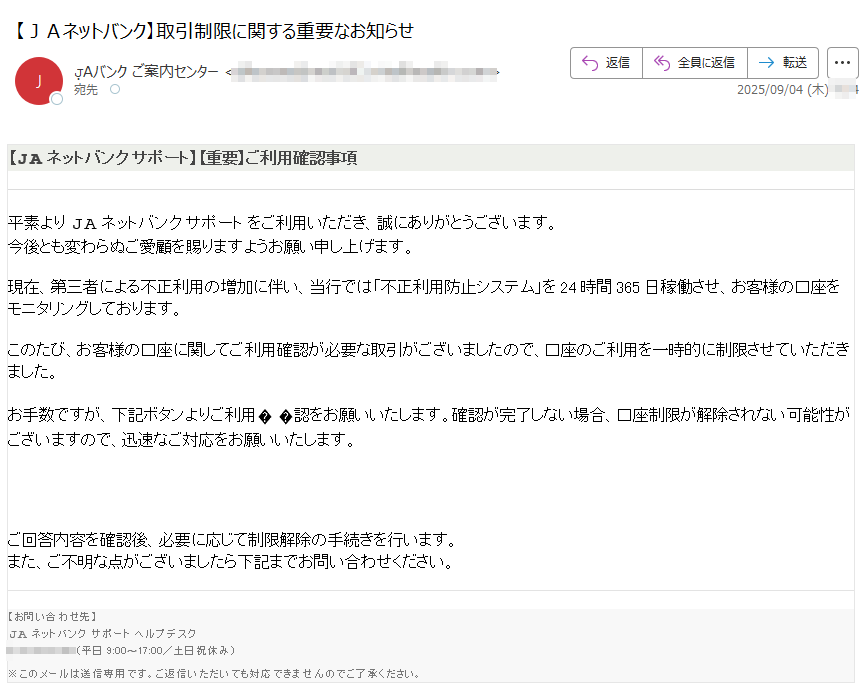
Task: Click the footer label 【お問い合わせ先】
Action: click(x=52, y=617)
